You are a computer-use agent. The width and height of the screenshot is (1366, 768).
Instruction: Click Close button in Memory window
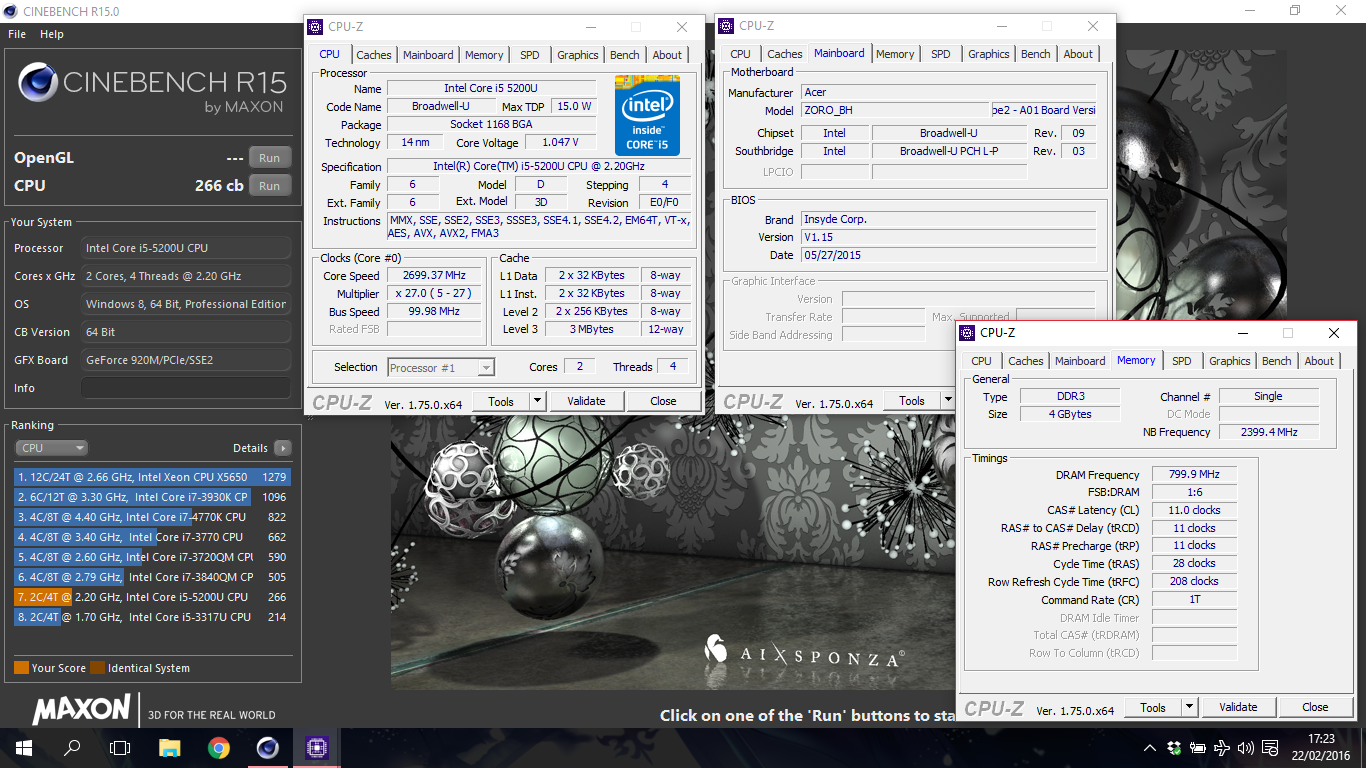point(1315,707)
